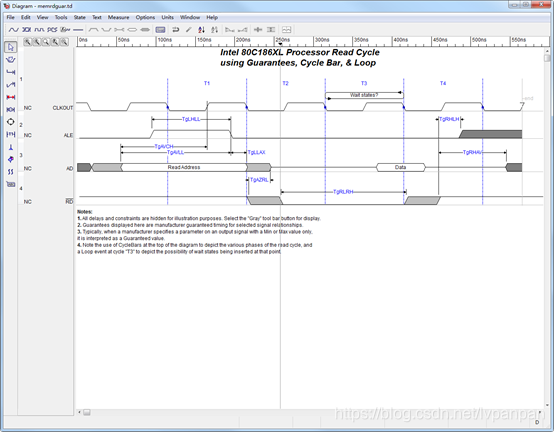This screenshot has height=432, width=554.
Task: Select the bracketed cycle bar sidebar tool
Action: click(x=11, y=134)
